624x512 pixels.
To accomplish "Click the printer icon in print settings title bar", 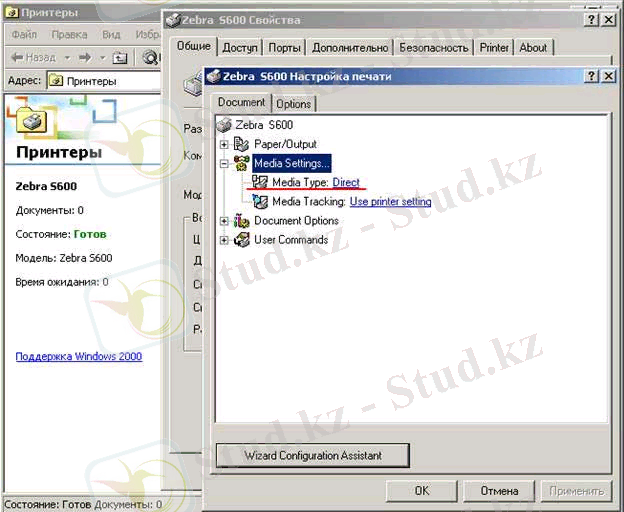I will point(214,76).
